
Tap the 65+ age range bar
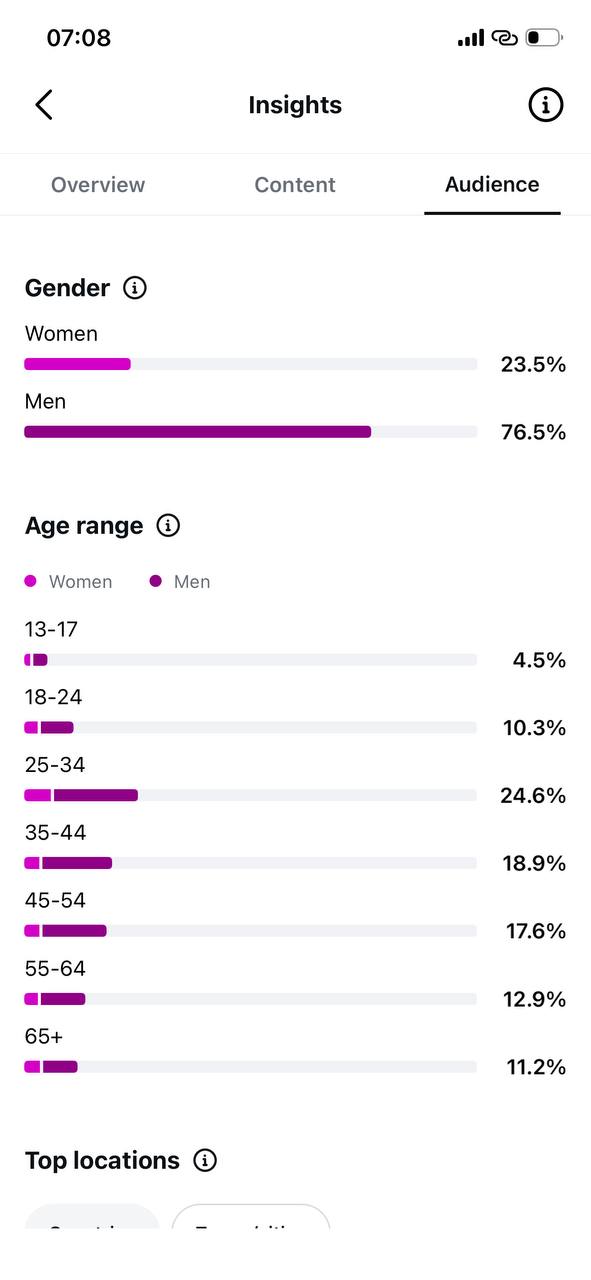tap(250, 1067)
